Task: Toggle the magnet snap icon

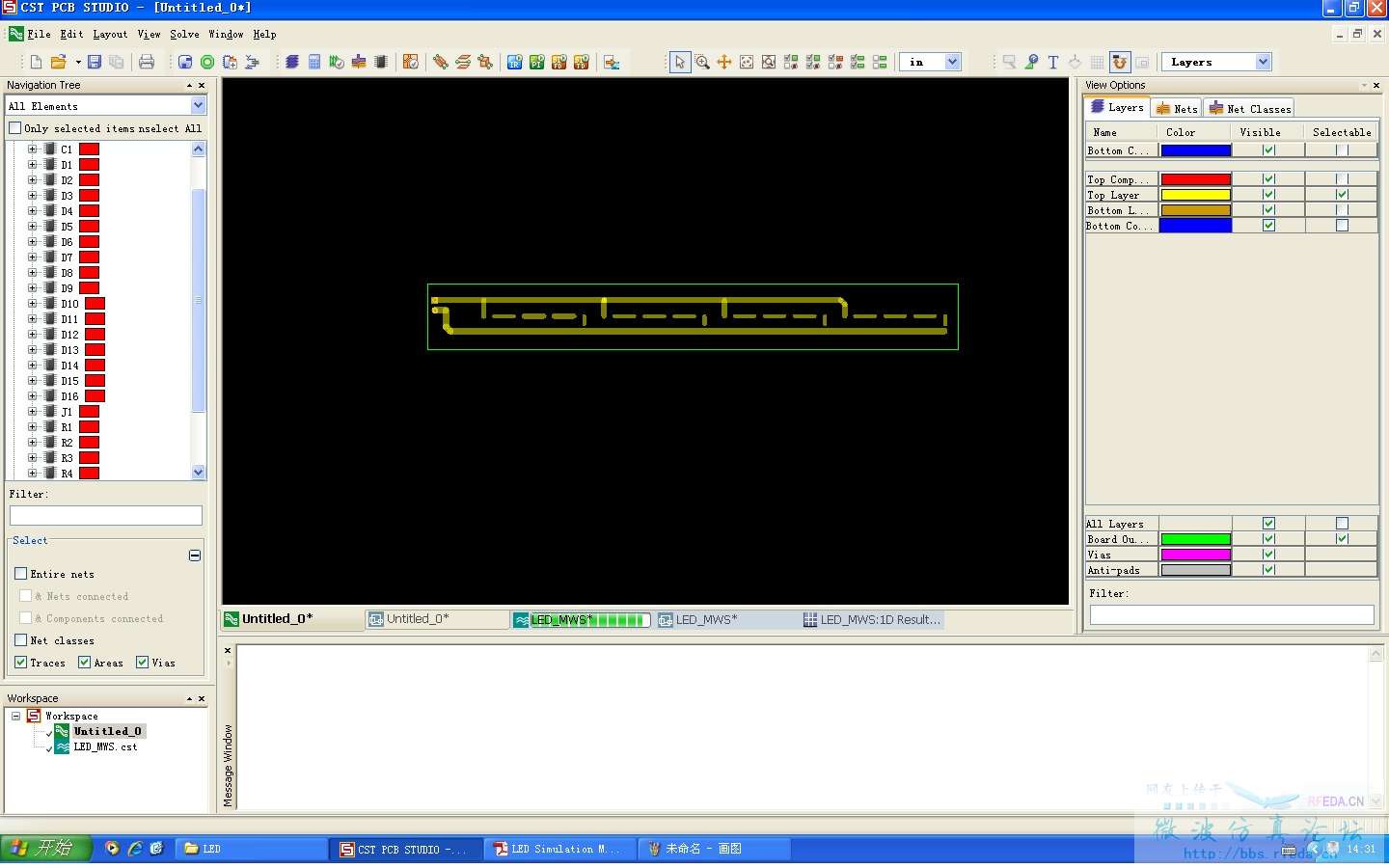Action: tap(1120, 62)
